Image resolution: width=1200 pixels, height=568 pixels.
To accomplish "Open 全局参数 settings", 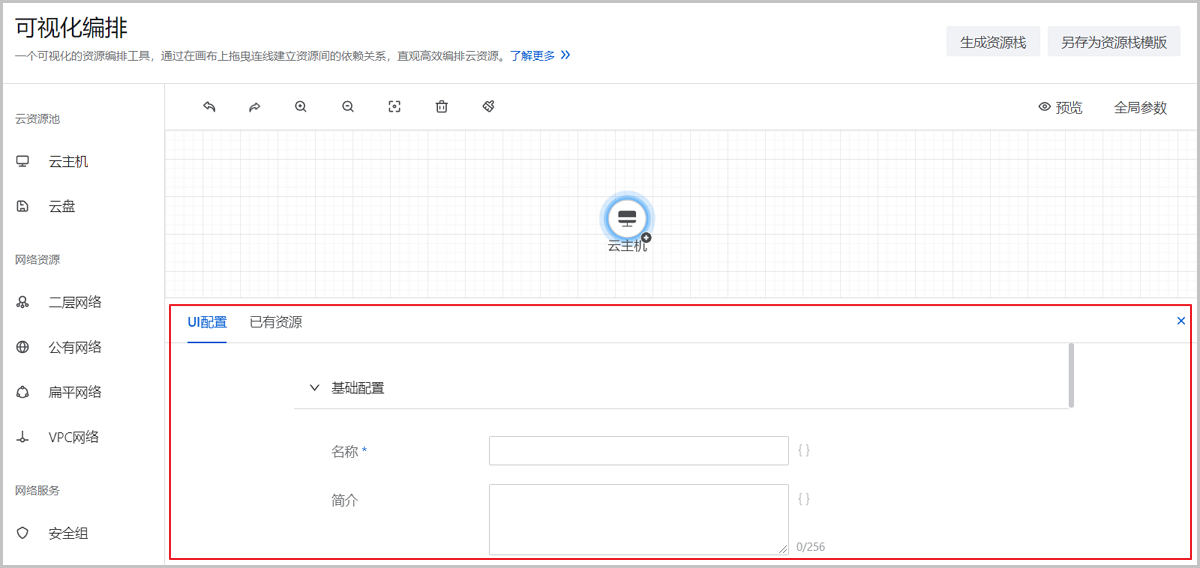I will click(1140, 108).
